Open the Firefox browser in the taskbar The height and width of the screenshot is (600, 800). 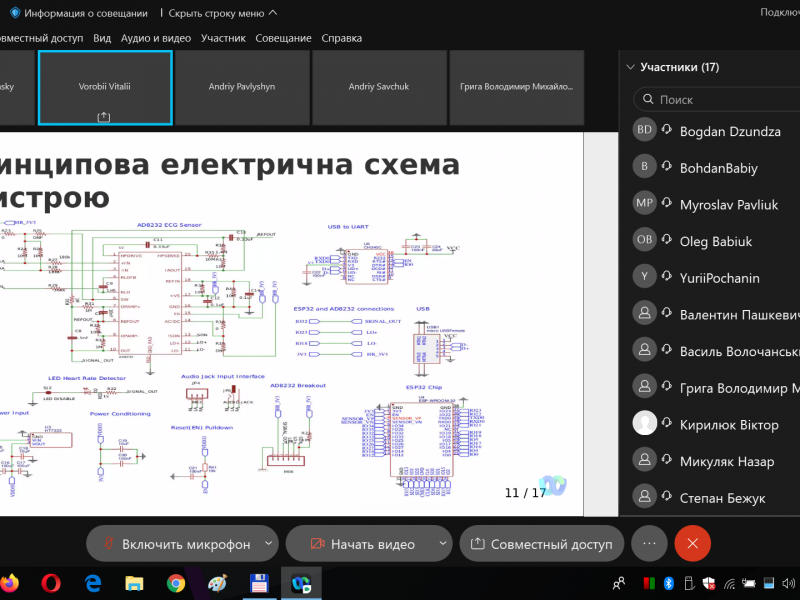pyautogui.click(x=9, y=582)
